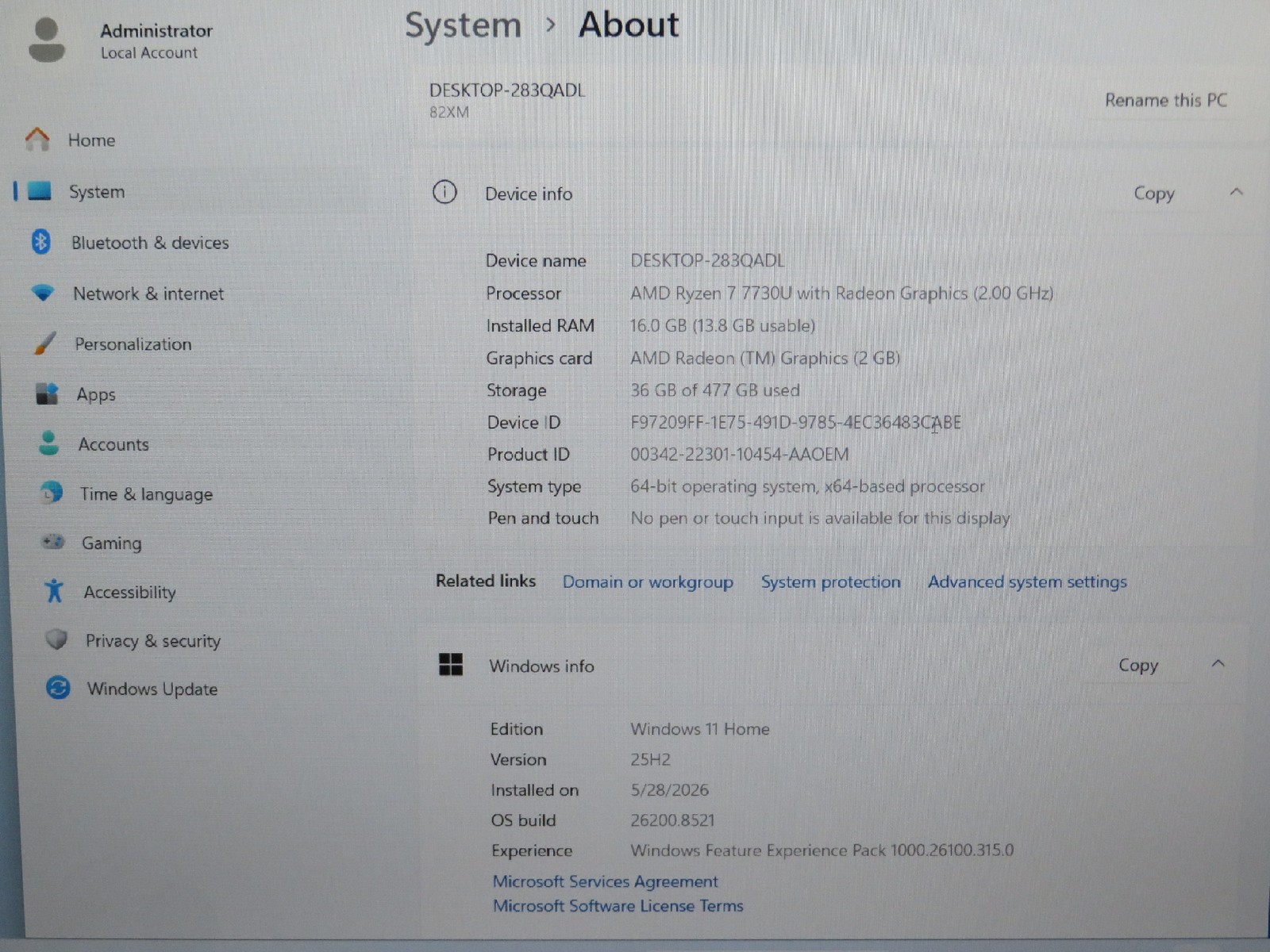Click the OS build 26200.8521 value
Viewport: 1270px width, 952px height.
[672, 820]
